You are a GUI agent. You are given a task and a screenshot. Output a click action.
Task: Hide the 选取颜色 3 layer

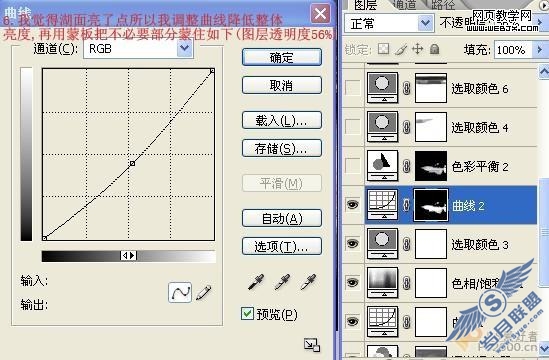click(x=353, y=243)
